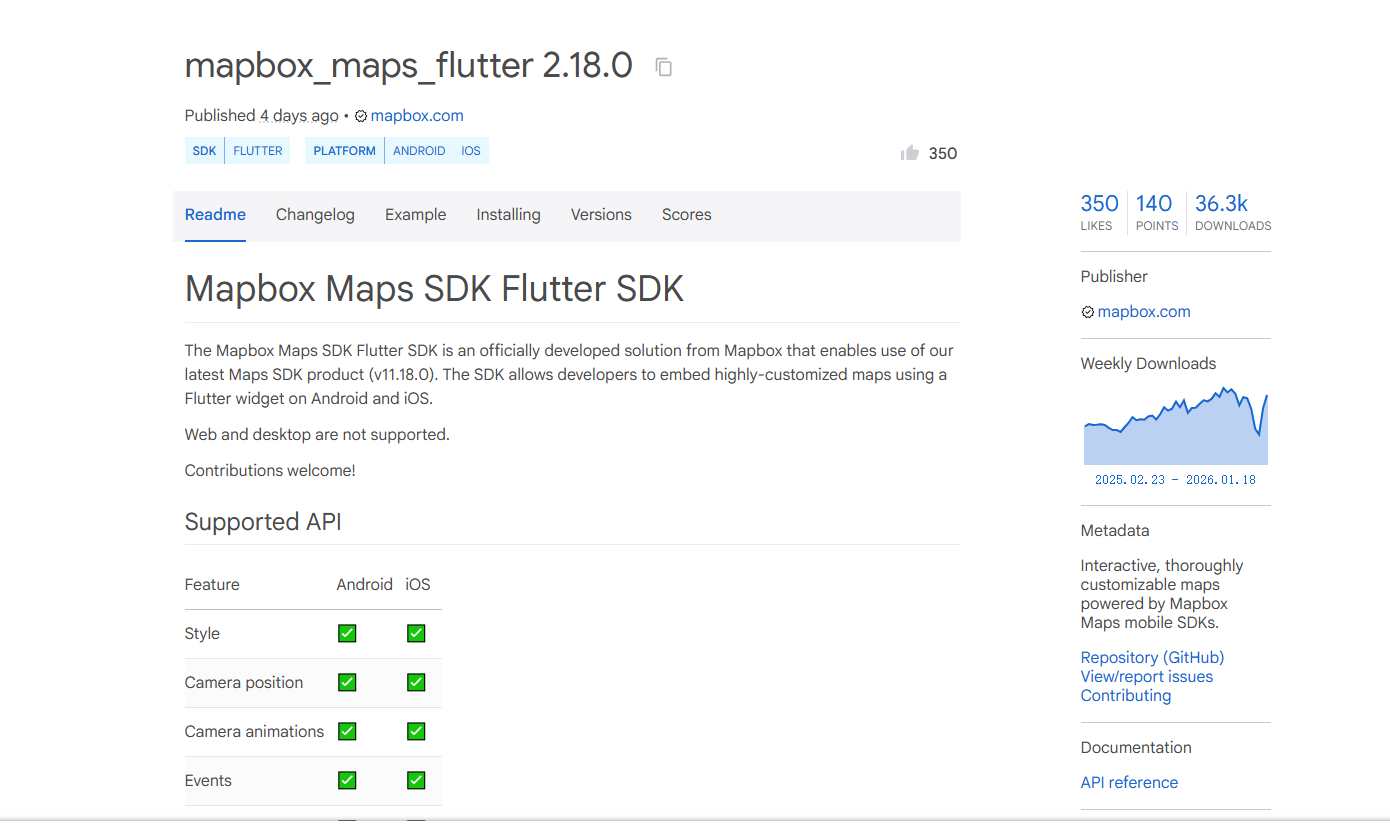Click the copy package name icon
The image size is (1390, 832).
coord(663,67)
